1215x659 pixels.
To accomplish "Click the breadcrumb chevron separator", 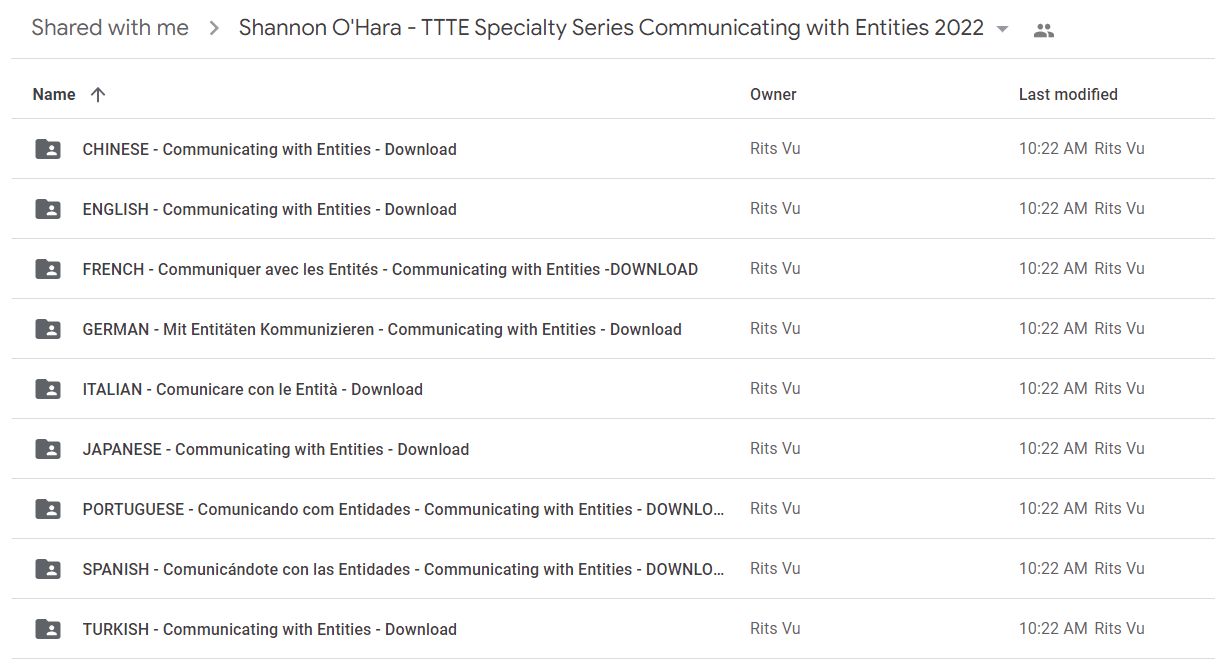I will click(x=214, y=29).
